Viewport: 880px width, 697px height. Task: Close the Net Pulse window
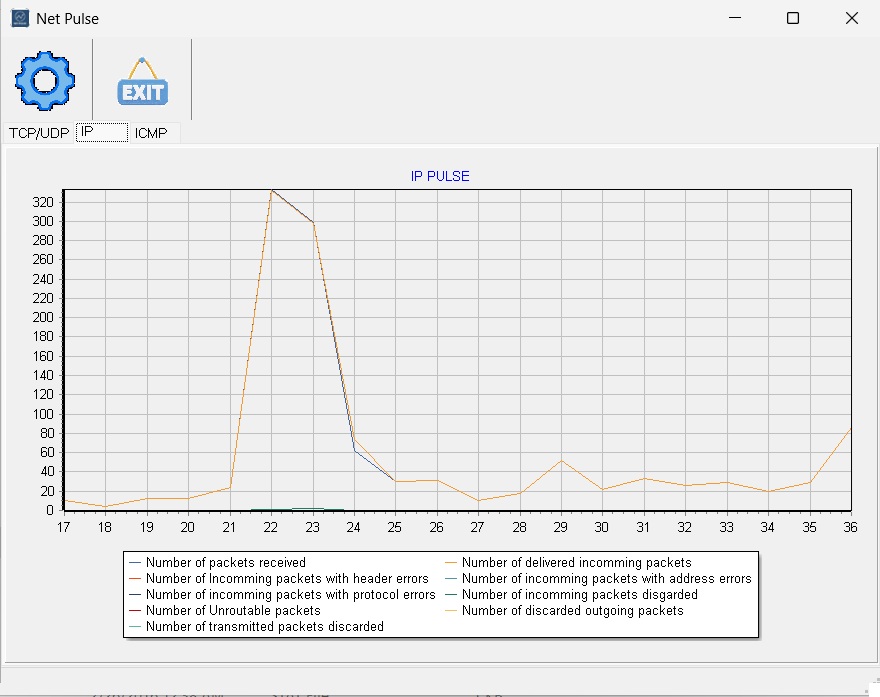coord(851,18)
